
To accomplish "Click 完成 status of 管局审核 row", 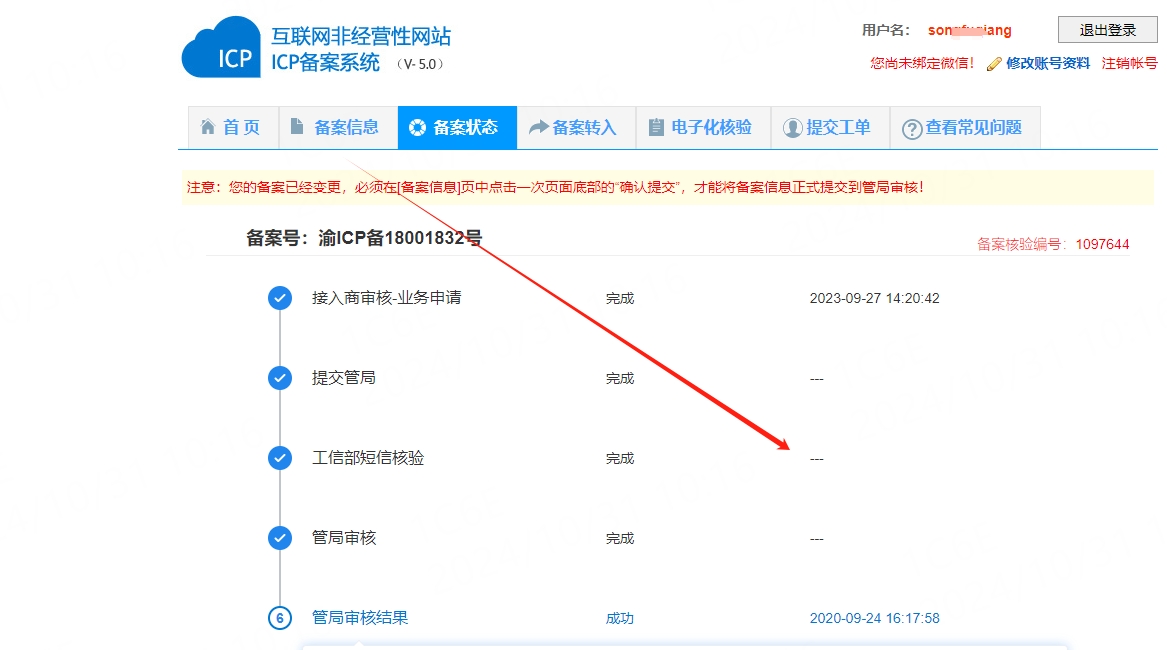I will [x=619, y=538].
